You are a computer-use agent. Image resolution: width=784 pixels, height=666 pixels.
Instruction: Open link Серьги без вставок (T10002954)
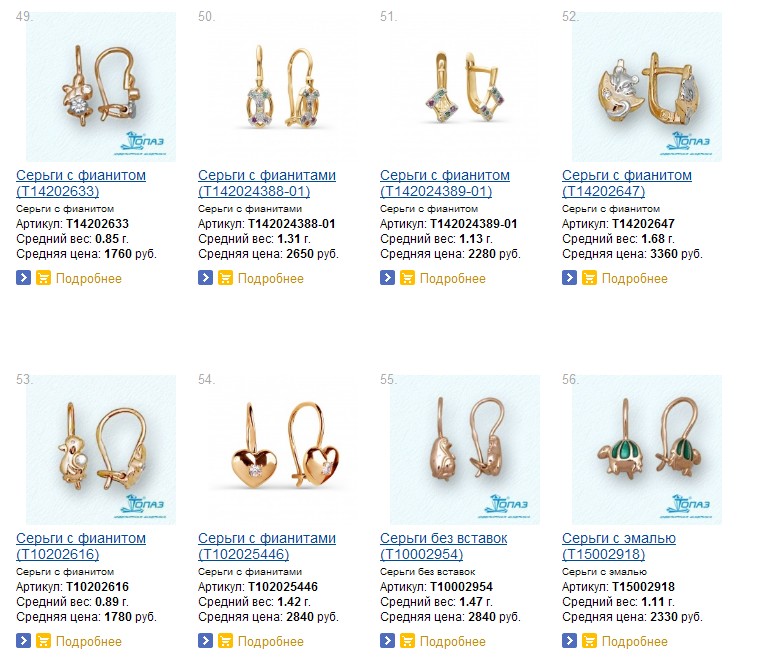click(444, 546)
